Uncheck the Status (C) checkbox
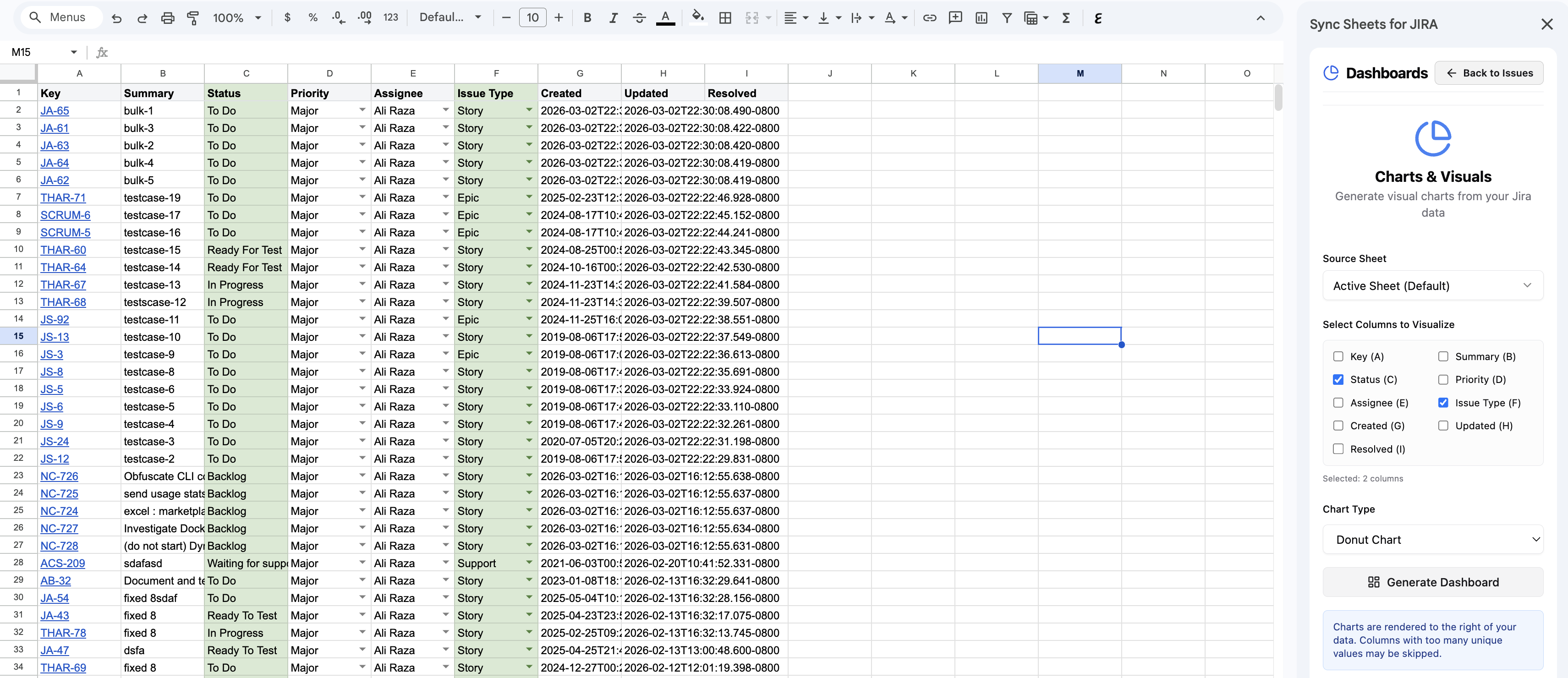This screenshot has height=678, width=1568. 1338,379
